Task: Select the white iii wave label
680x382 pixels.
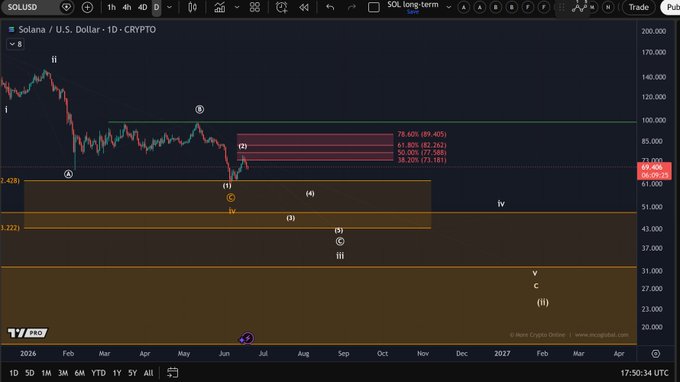Action: pos(340,256)
